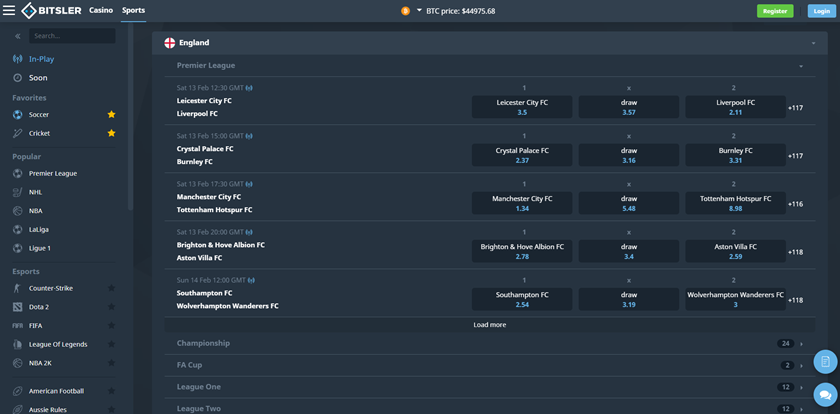The width and height of the screenshot is (840, 414).
Task: Click the Aussie Rules icon
Action: [18, 410]
